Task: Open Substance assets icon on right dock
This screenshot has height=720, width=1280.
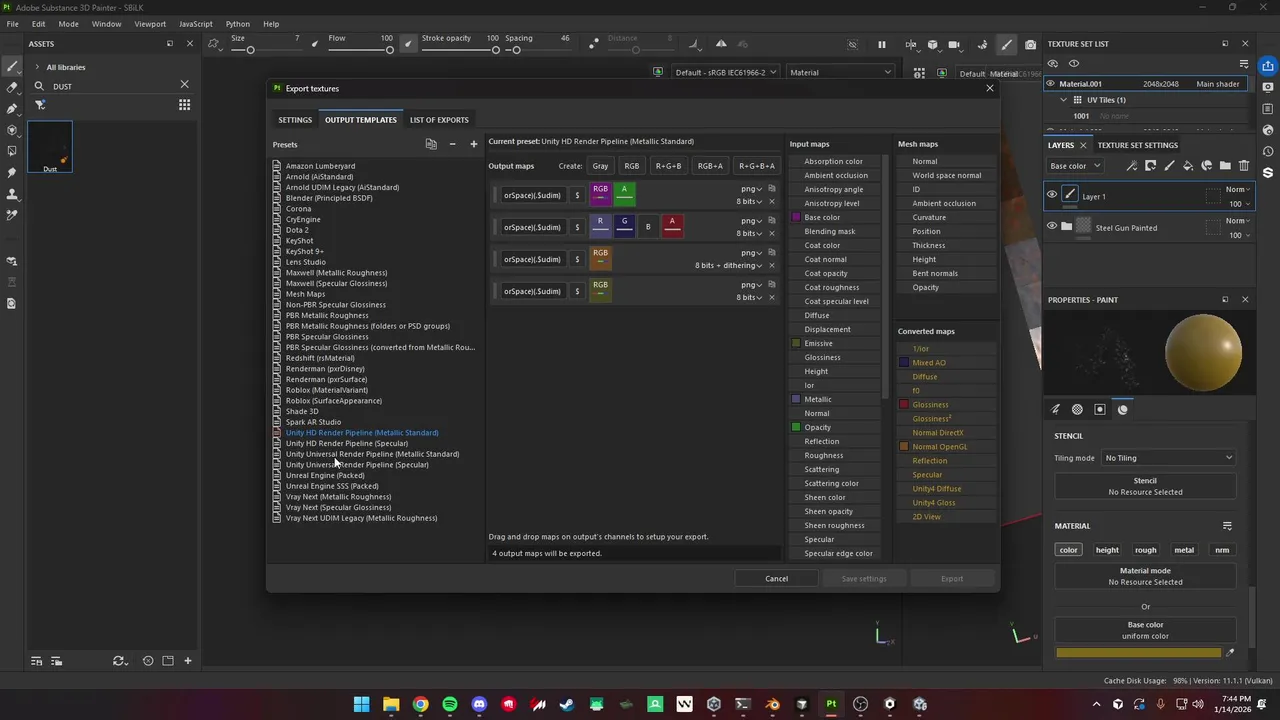Action: point(1267,172)
